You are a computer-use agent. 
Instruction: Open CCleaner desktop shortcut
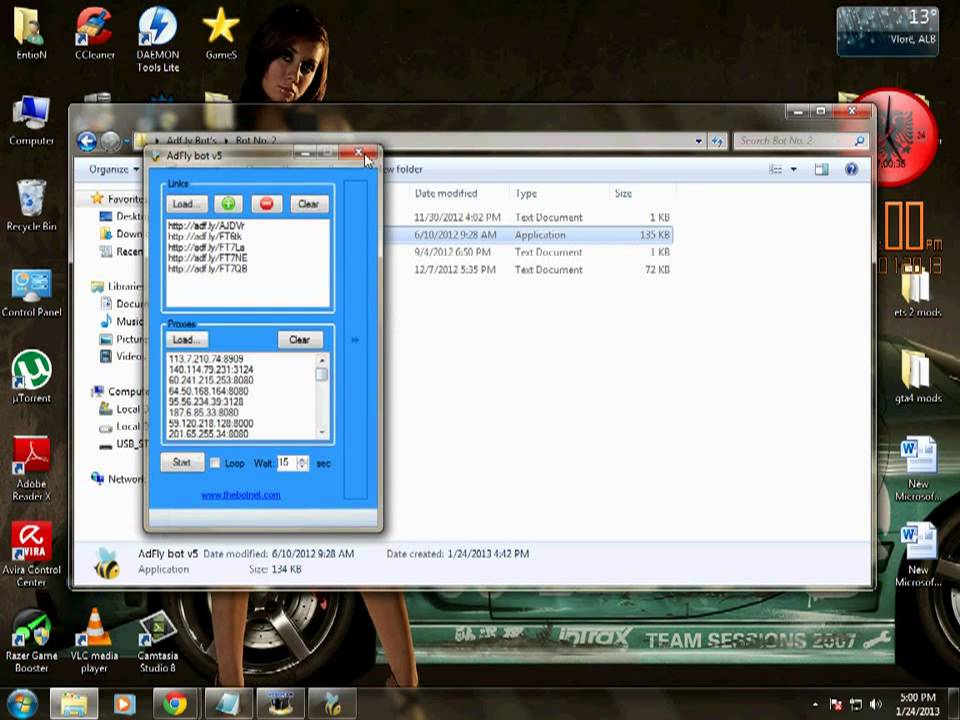pyautogui.click(x=94, y=33)
